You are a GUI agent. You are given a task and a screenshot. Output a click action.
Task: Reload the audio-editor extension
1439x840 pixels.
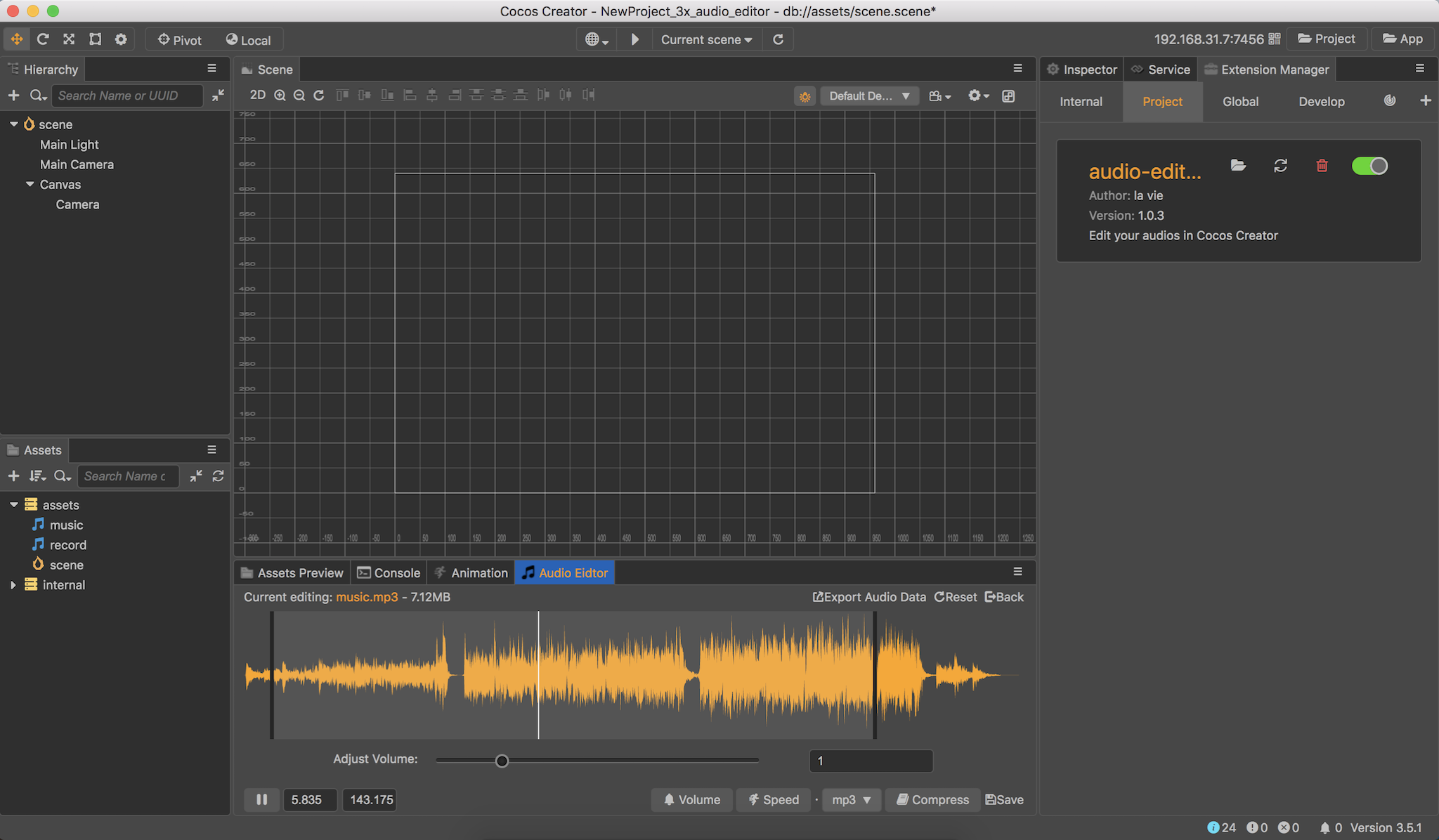pos(1280,166)
